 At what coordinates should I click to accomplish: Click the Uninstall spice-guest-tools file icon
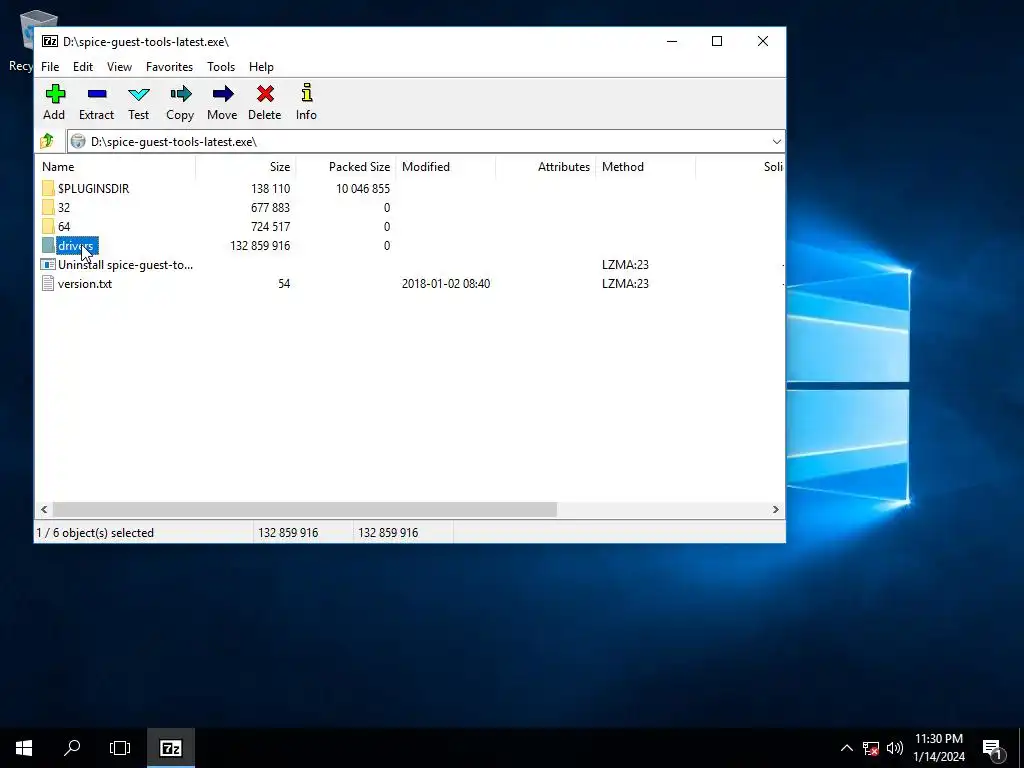(48, 264)
